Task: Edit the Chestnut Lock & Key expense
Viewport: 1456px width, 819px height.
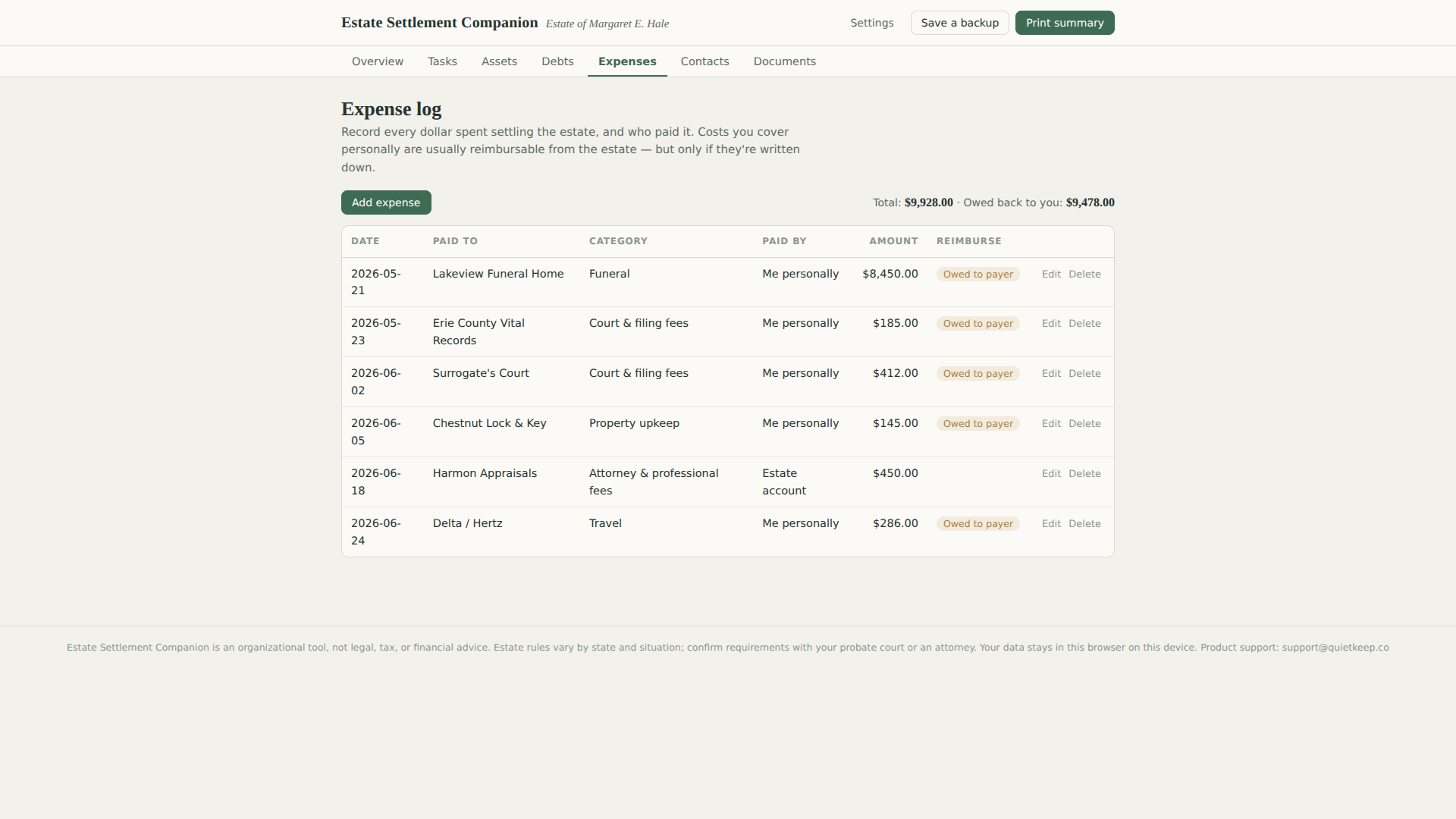Action: [1051, 424]
